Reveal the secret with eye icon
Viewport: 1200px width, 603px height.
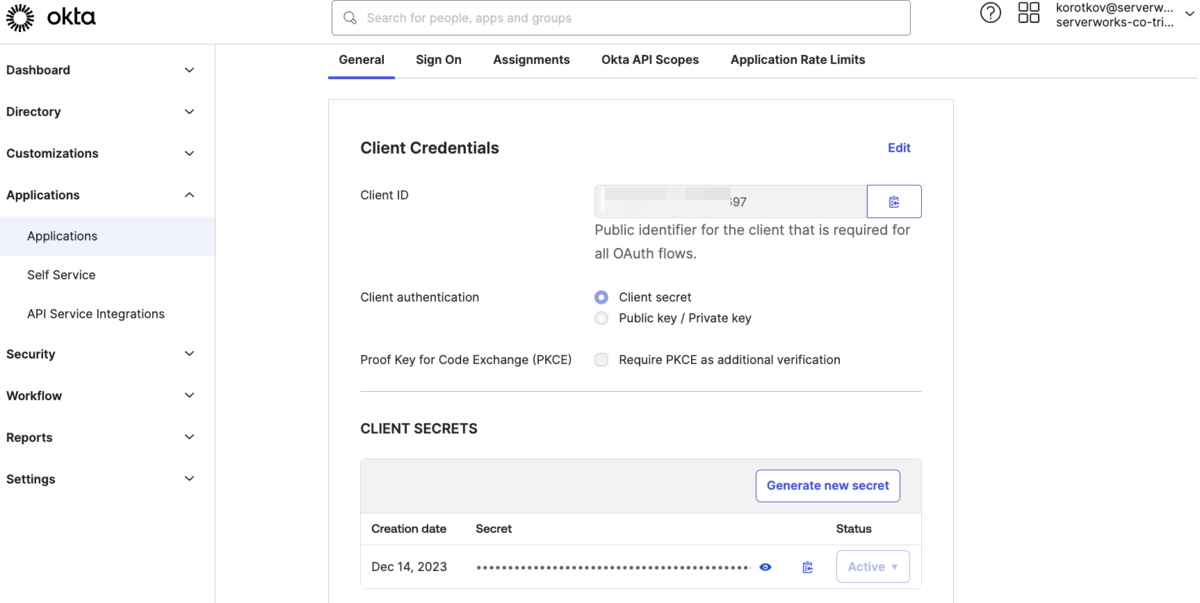tap(765, 567)
